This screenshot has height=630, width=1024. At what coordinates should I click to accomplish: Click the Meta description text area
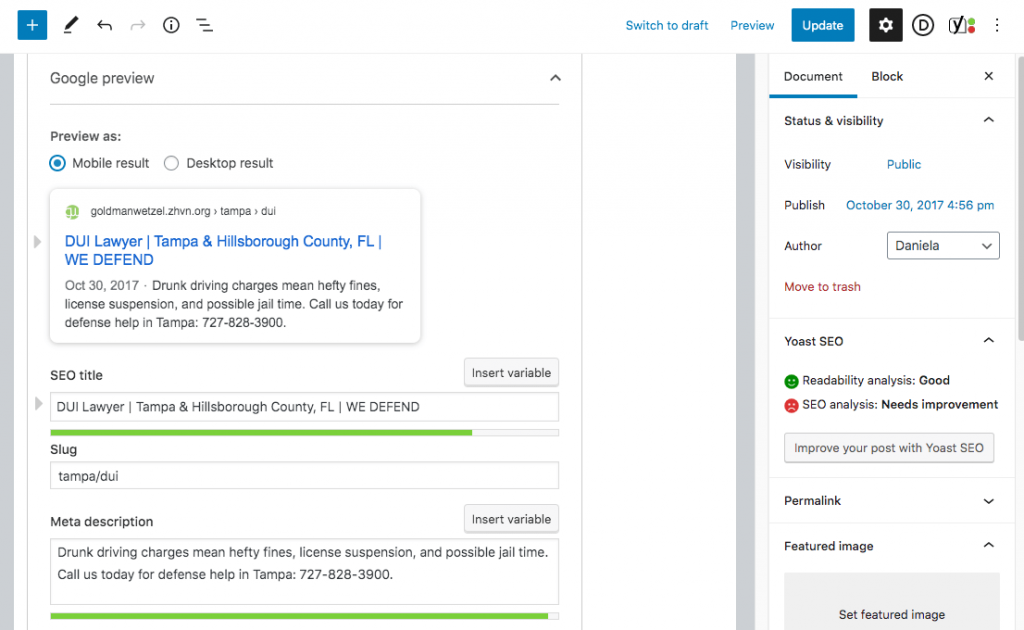click(304, 571)
